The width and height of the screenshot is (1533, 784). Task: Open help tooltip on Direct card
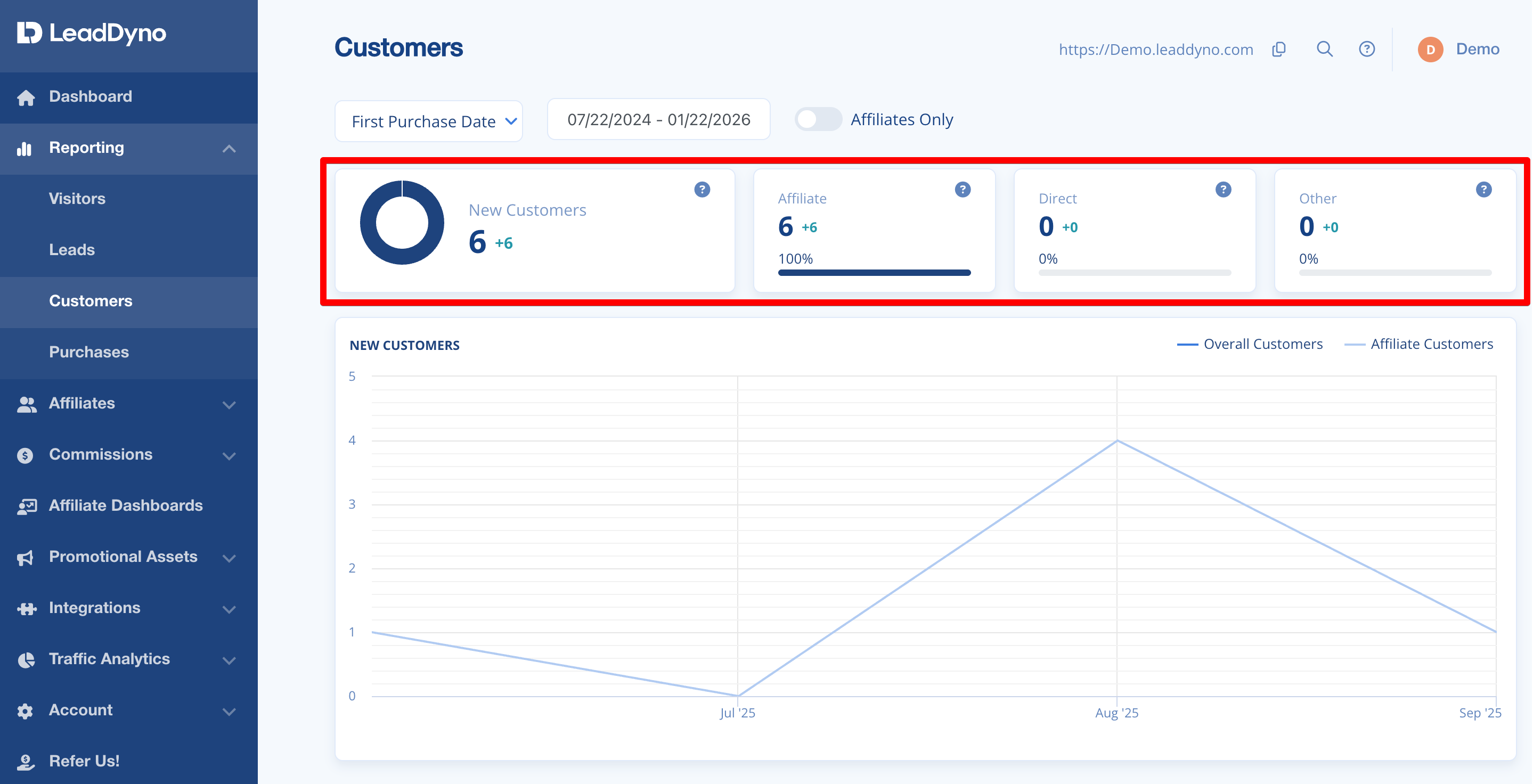click(x=1223, y=190)
